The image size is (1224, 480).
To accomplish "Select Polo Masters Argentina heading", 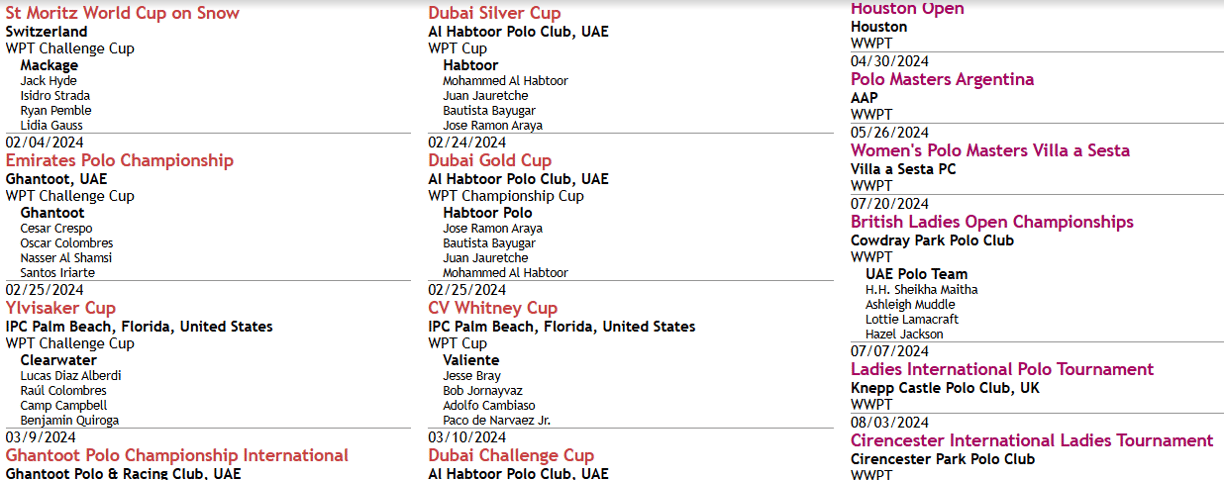I will click(942, 79).
